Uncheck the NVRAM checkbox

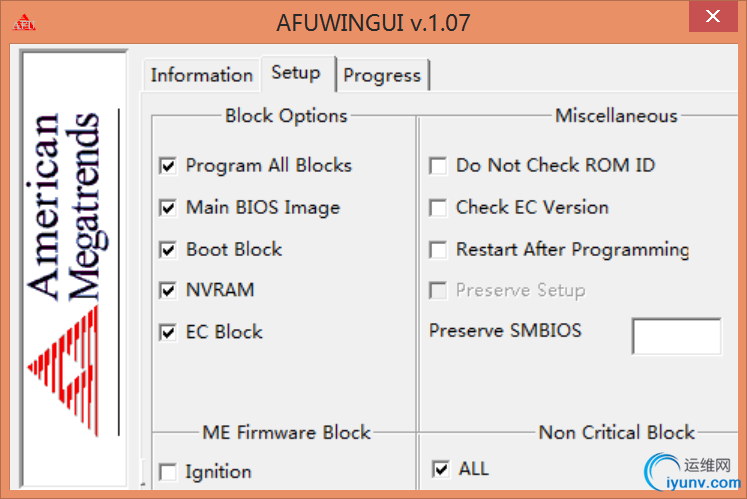coord(168,291)
